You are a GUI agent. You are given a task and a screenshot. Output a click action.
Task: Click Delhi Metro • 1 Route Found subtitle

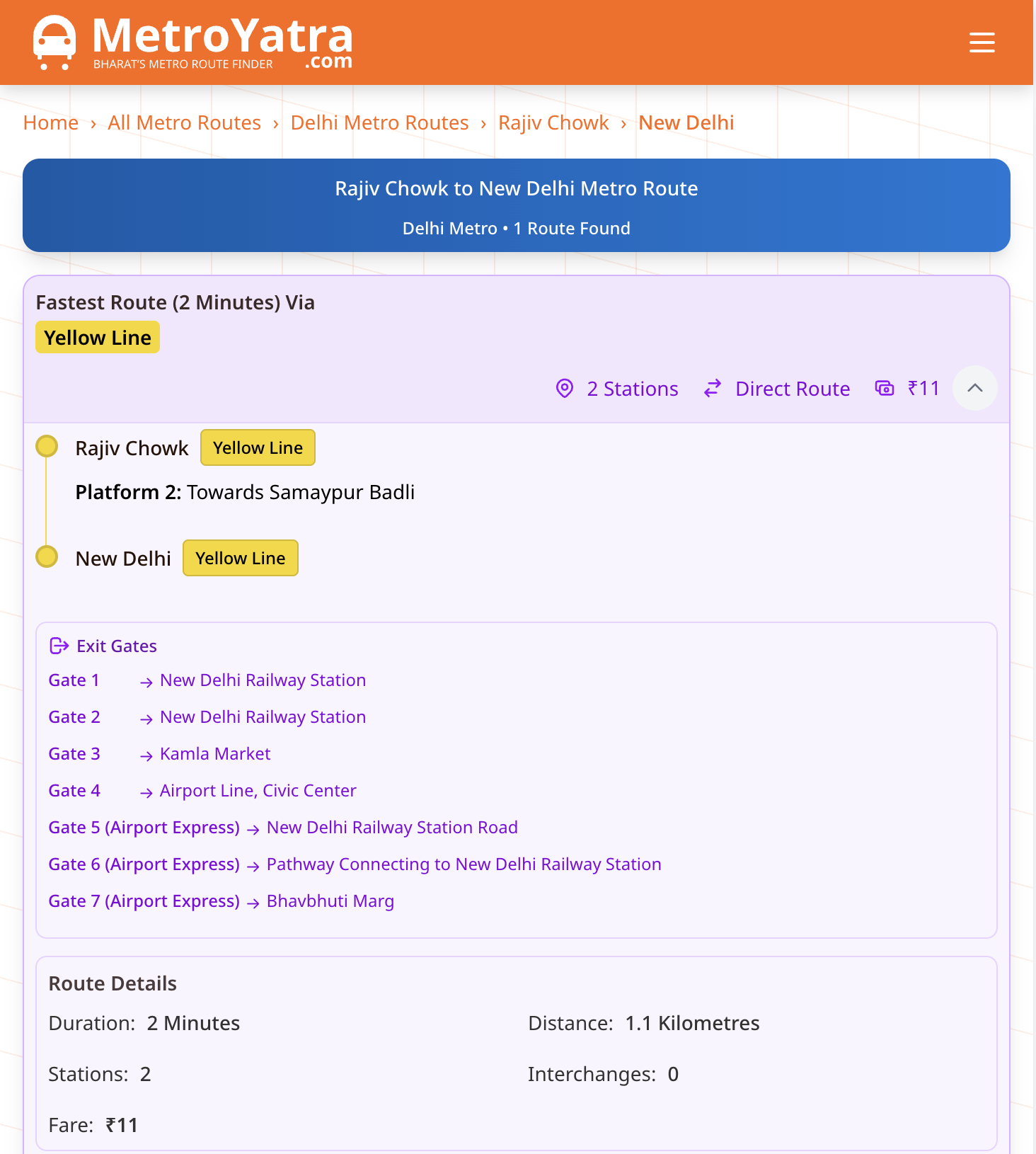517,229
